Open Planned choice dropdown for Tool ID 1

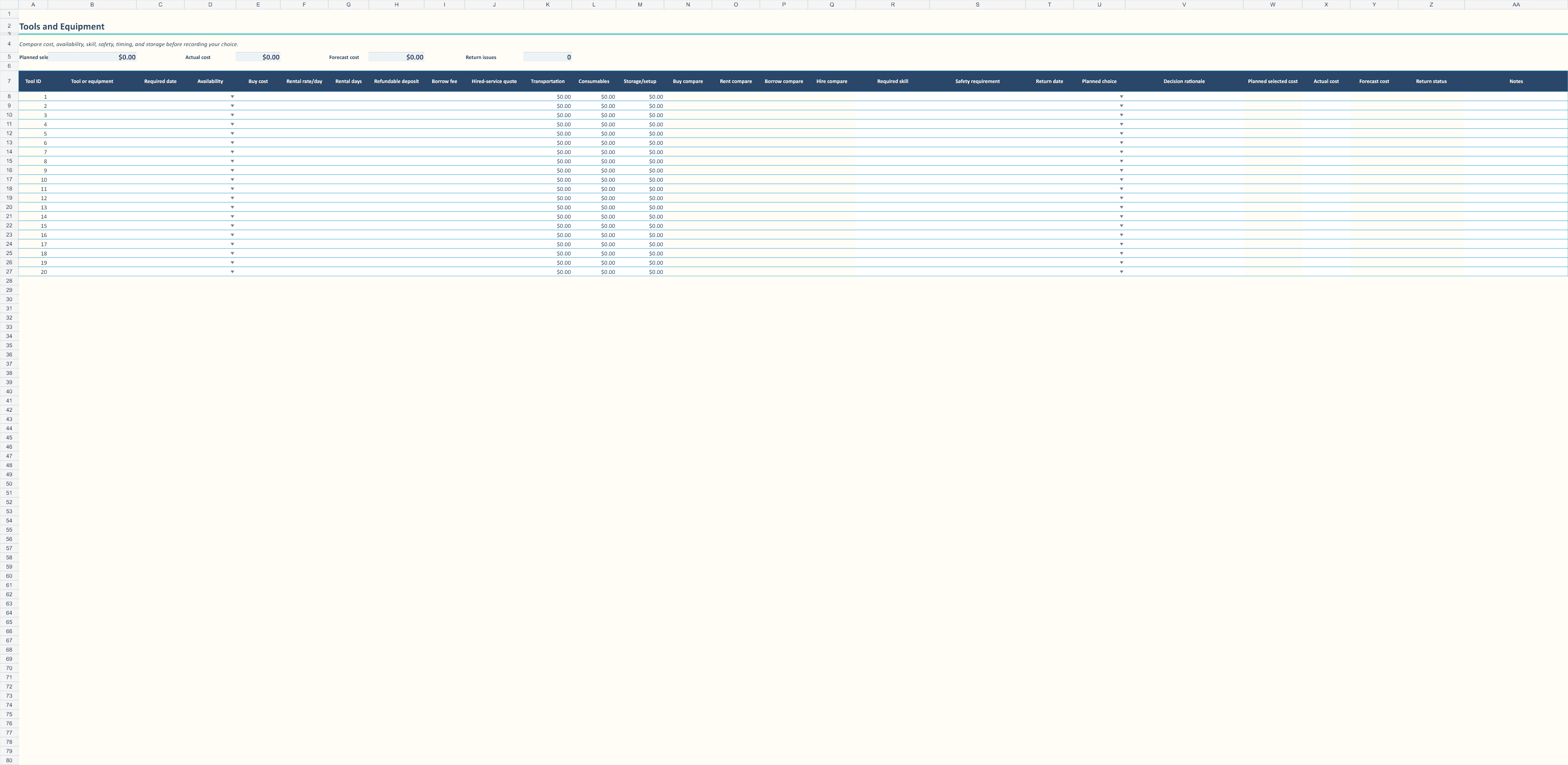(1121, 97)
